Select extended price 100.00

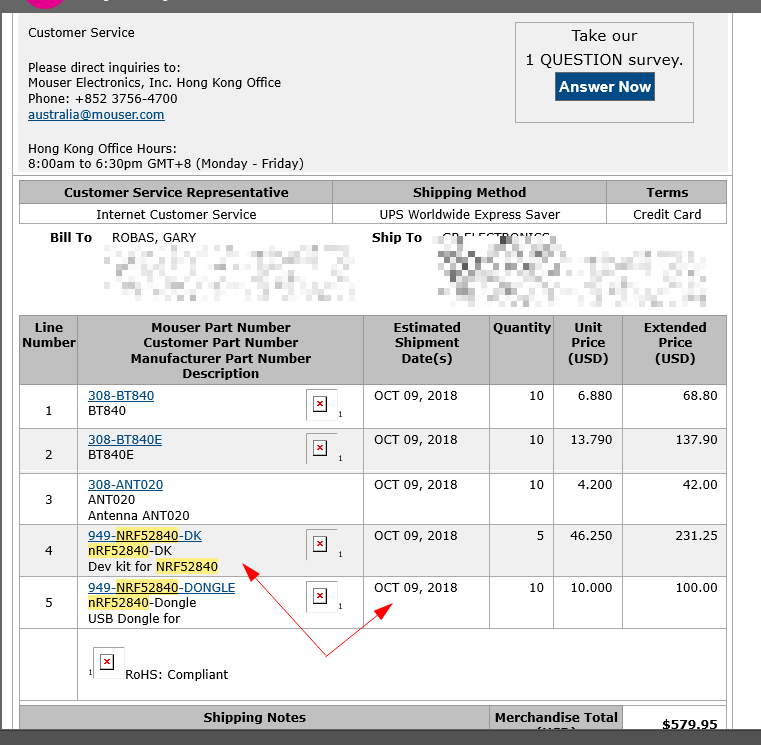[696, 588]
